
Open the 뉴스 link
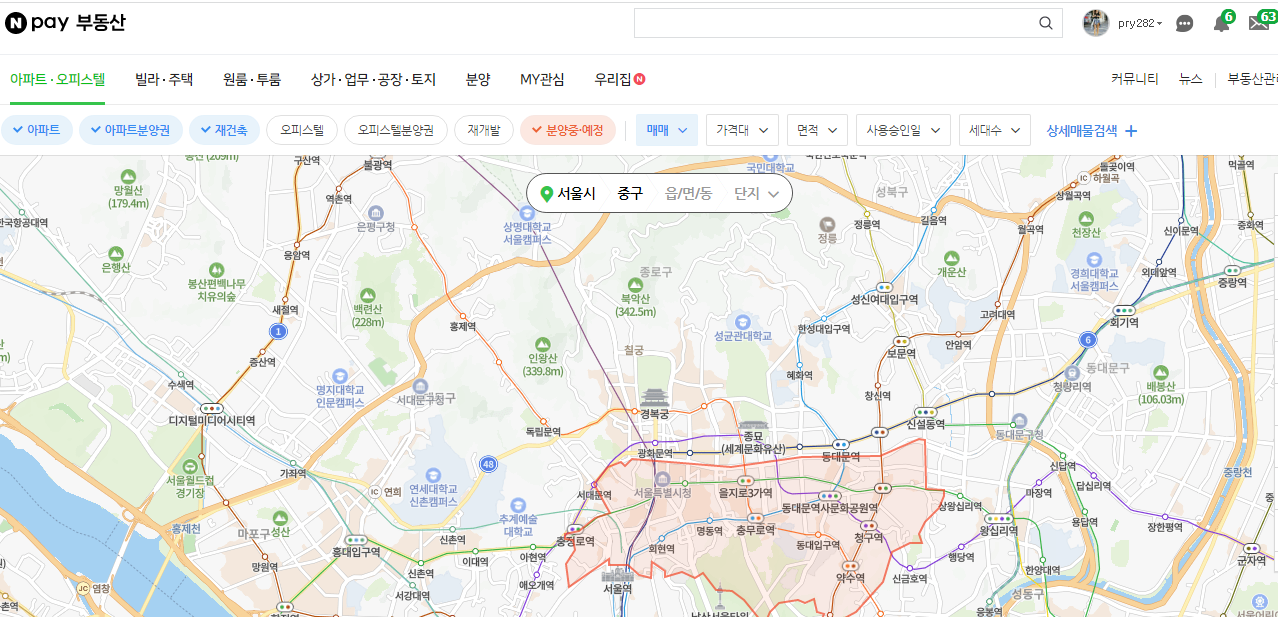(1190, 78)
